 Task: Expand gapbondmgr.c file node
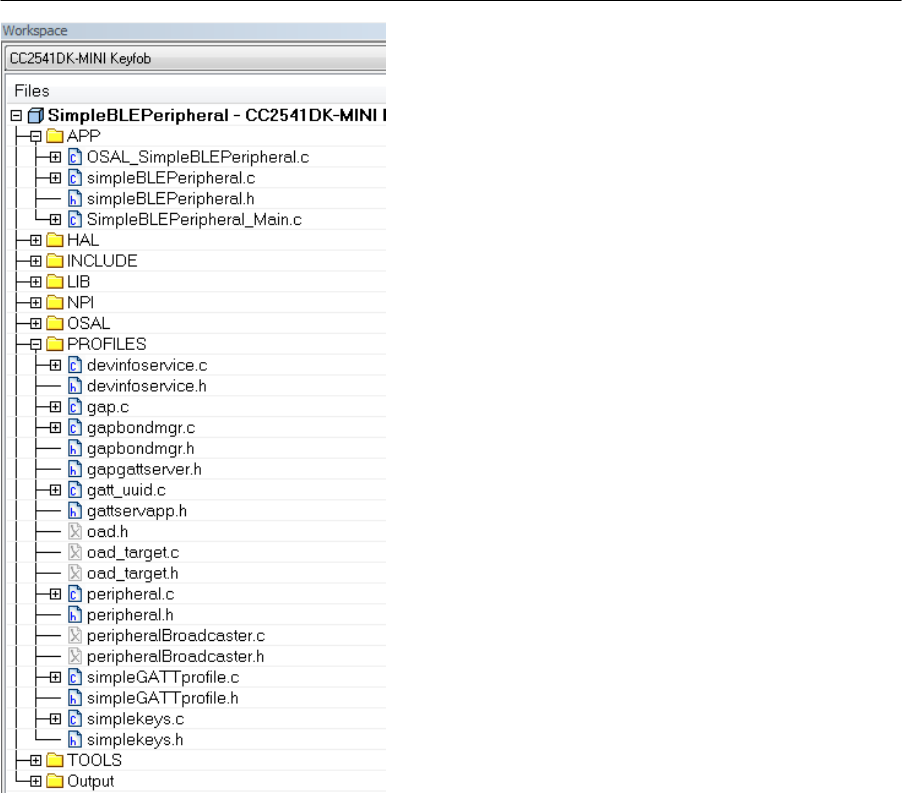(55, 427)
